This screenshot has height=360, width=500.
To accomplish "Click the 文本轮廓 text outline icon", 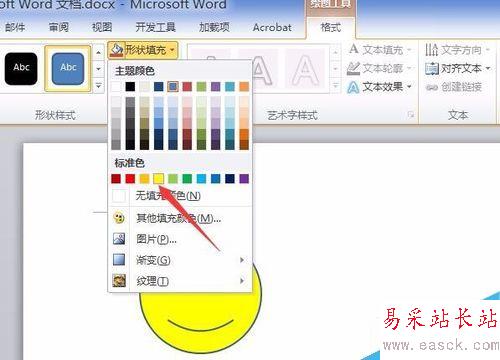I will pos(353,68).
